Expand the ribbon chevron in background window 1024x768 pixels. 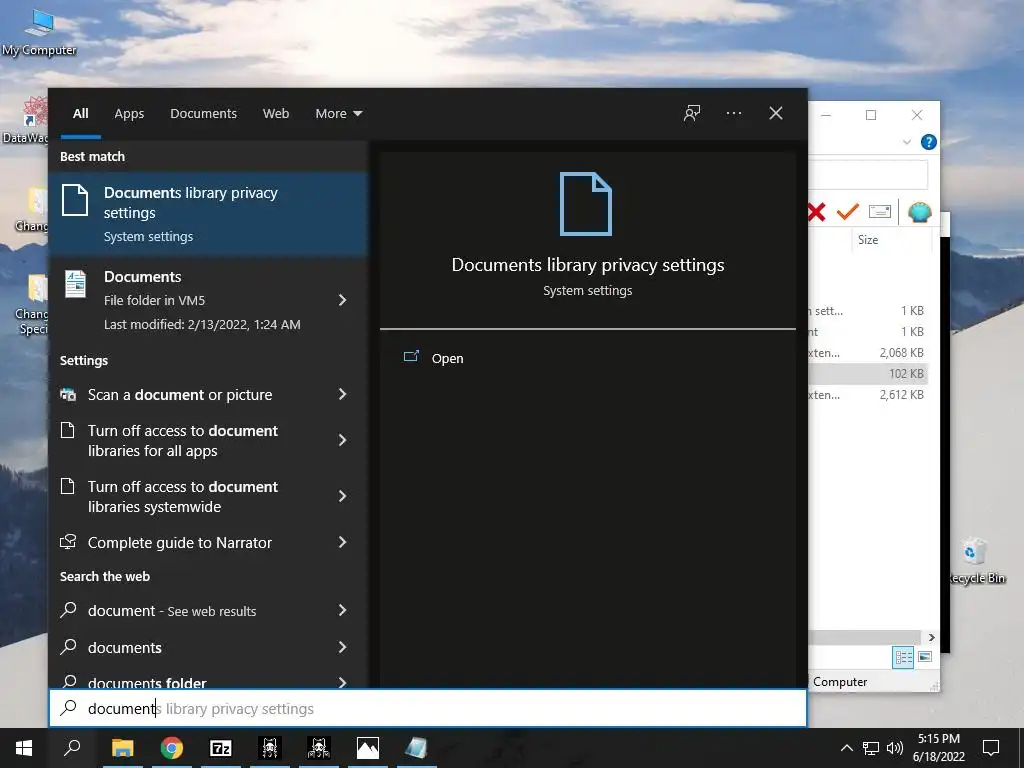pos(906,142)
